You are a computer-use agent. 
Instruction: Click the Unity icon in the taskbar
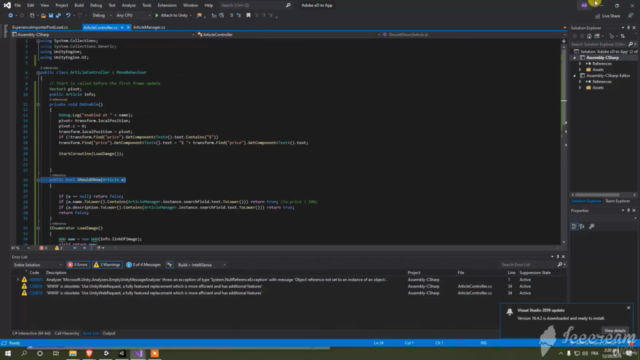(x=122, y=353)
